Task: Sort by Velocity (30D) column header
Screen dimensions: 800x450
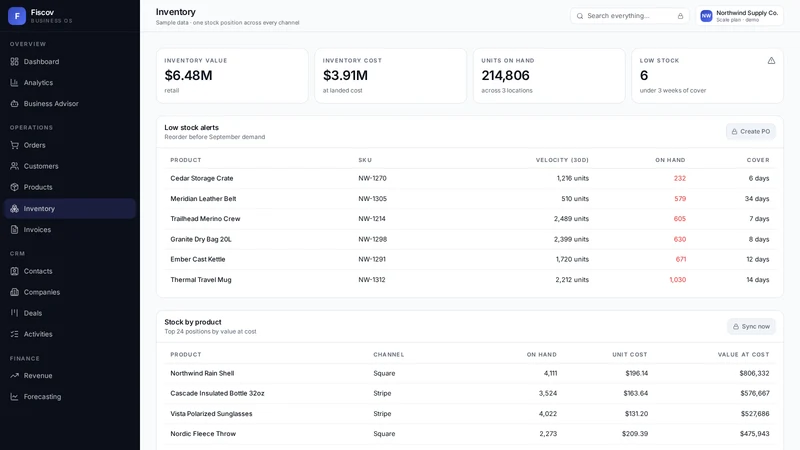Action: click(562, 160)
